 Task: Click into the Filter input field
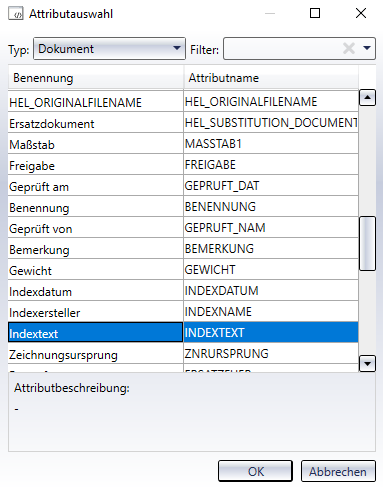(x=283, y=49)
